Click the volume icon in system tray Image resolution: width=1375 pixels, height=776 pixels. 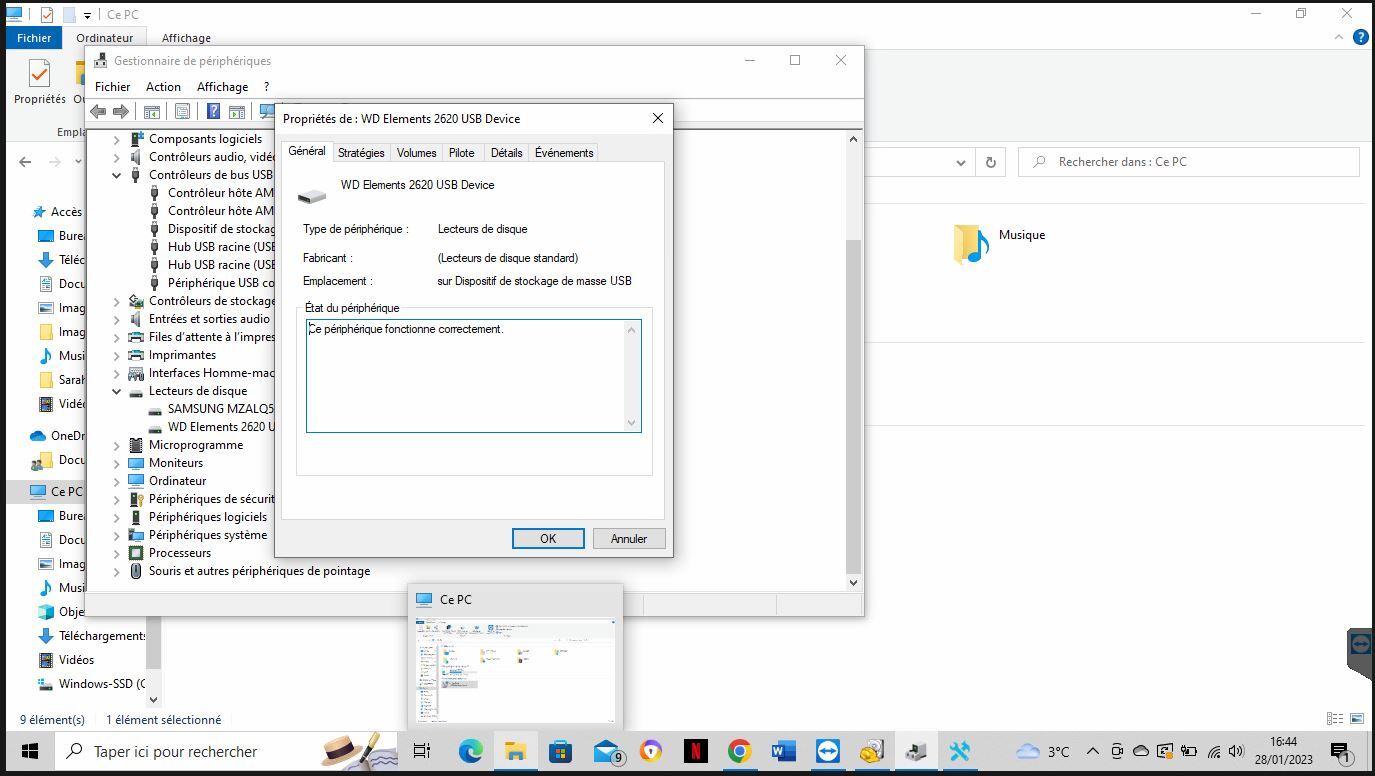[x=1236, y=751]
